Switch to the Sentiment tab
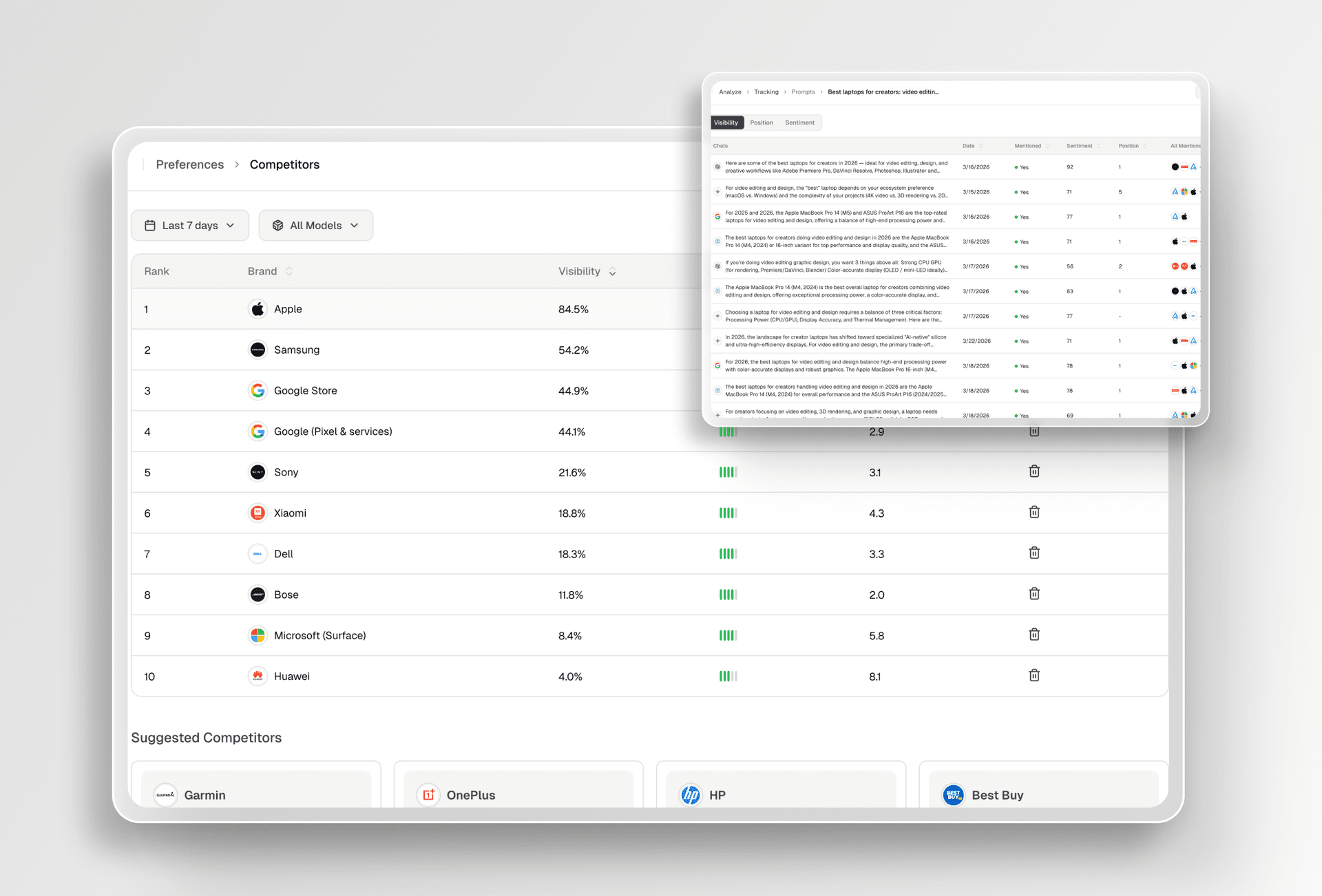 (799, 122)
